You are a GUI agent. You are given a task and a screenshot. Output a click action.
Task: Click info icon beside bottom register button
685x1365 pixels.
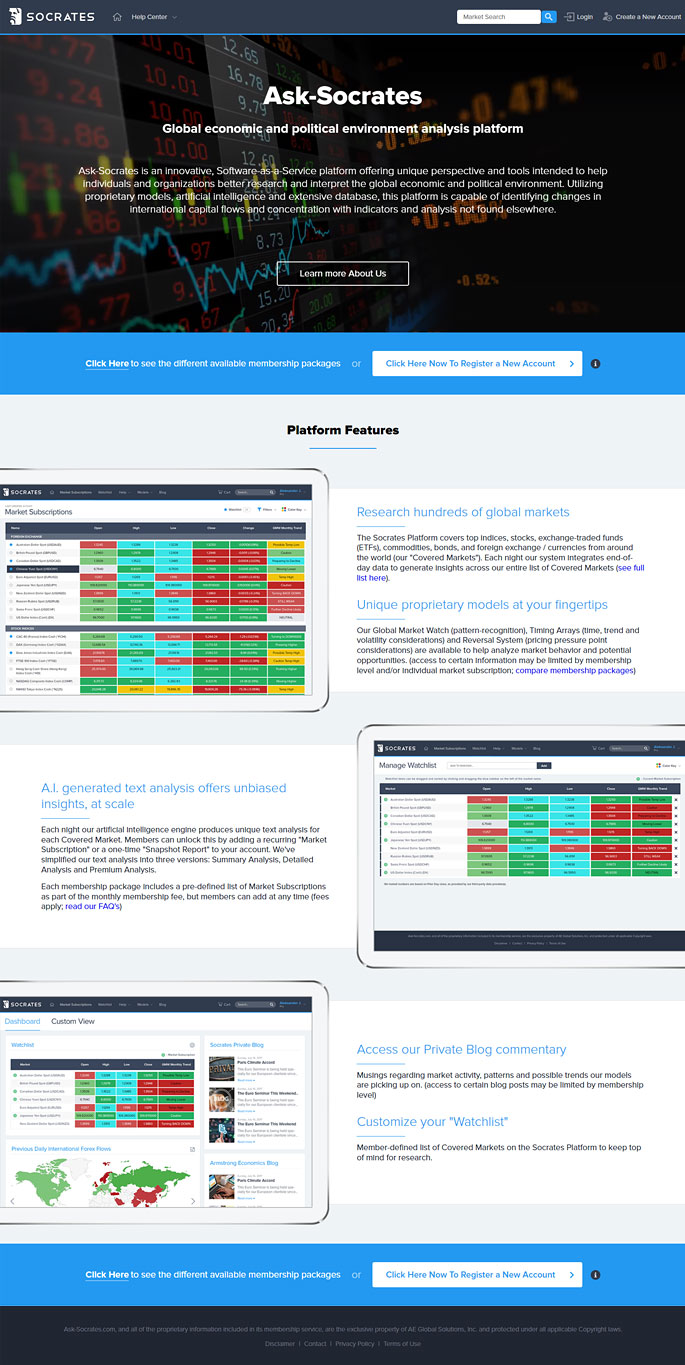pos(595,1275)
